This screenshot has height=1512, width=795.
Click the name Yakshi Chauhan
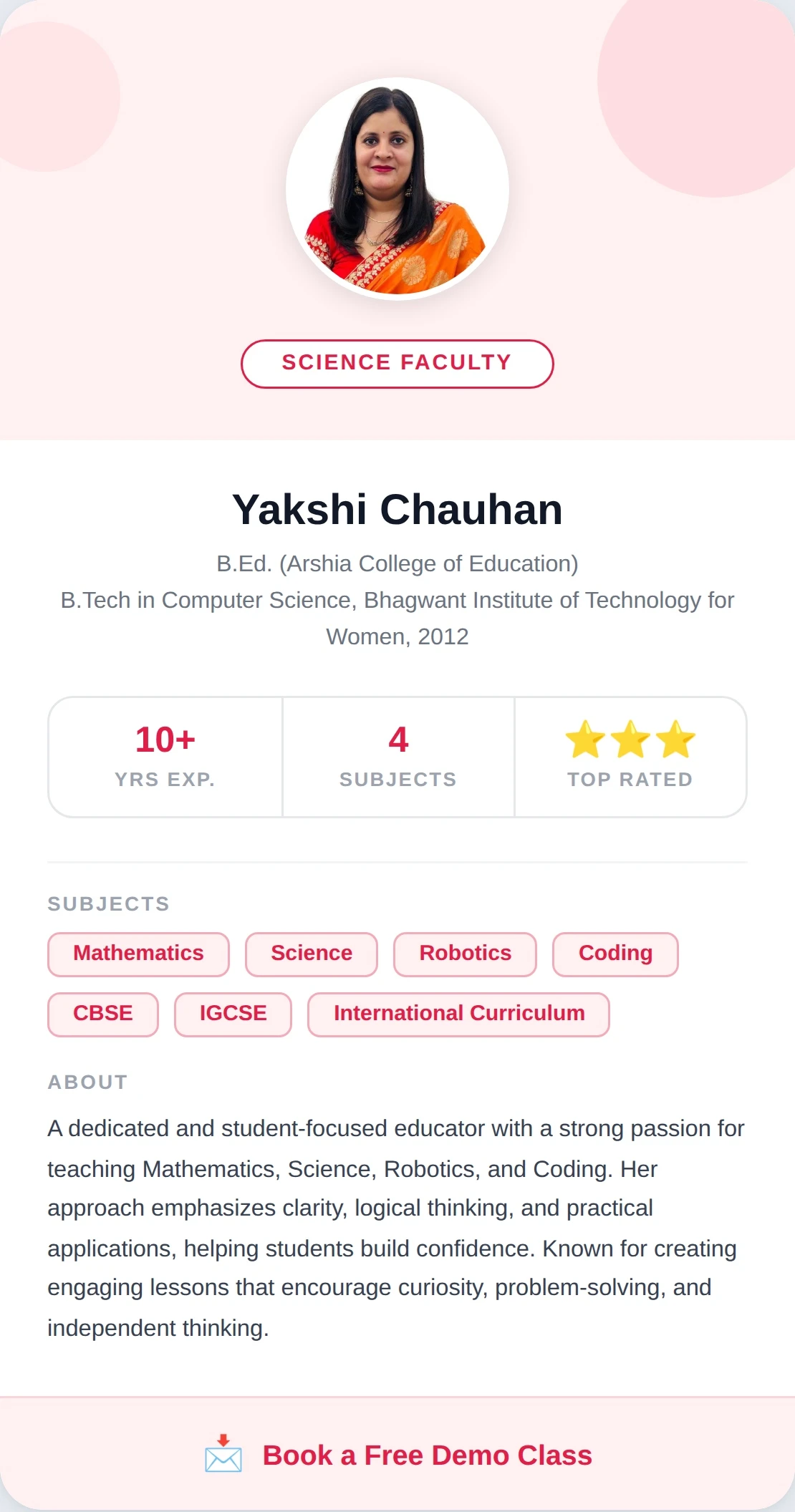397,509
